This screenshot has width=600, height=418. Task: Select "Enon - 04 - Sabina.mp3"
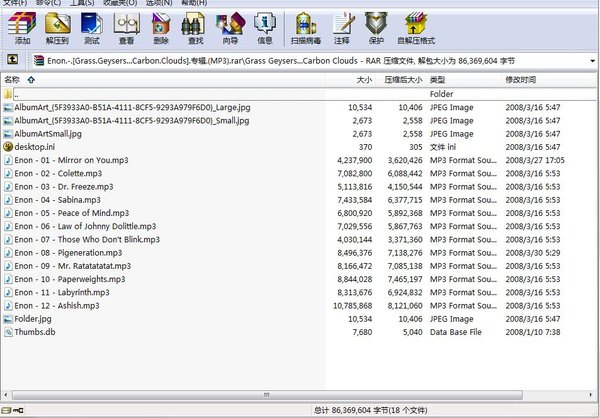57,200
